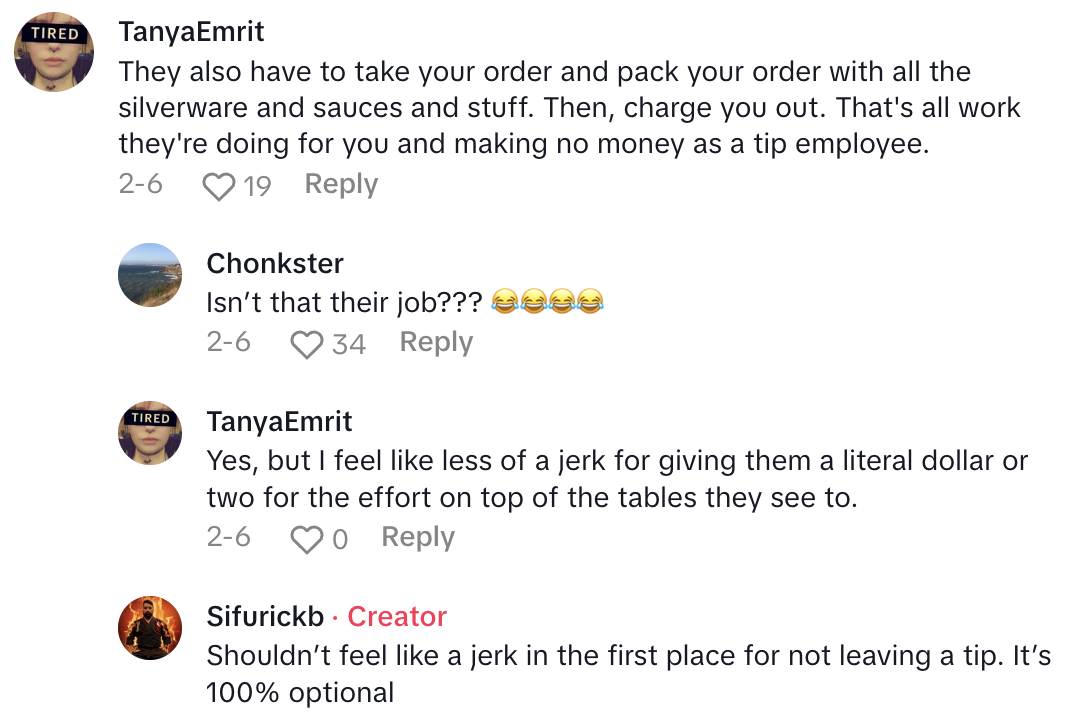
Task: Reply to Chonkster's "Isn't that their job" comment
Action: 436,342
